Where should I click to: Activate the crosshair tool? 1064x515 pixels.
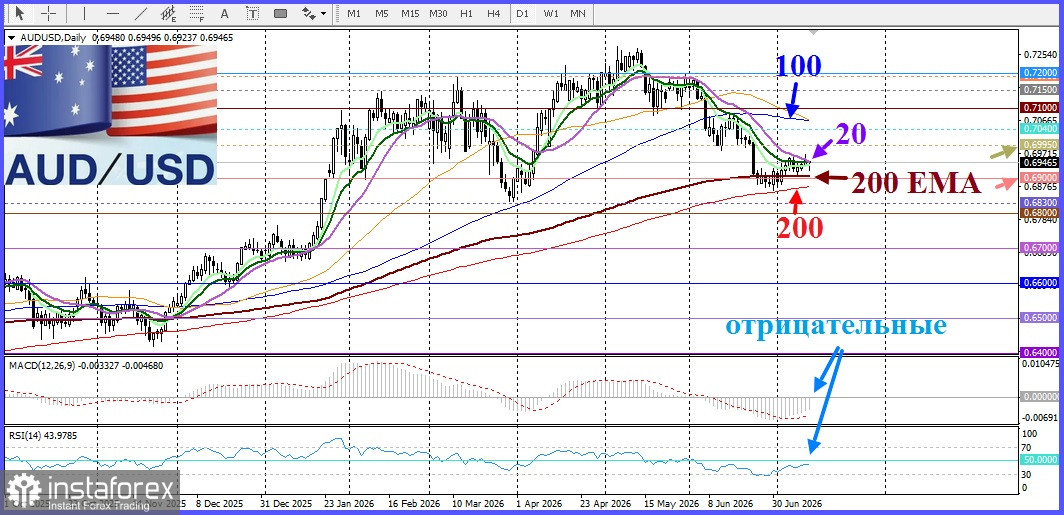click(49, 13)
